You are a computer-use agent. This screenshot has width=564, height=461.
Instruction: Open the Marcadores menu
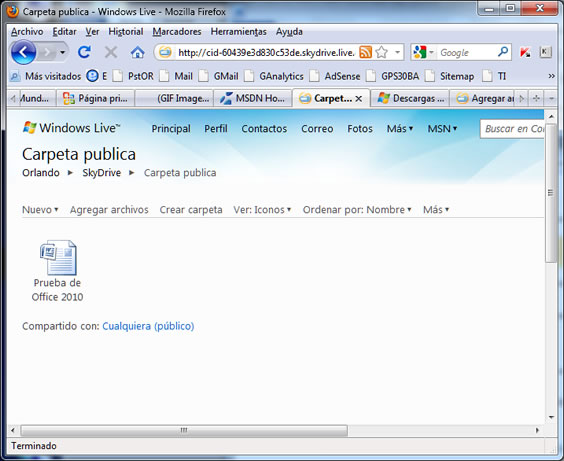click(x=177, y=32)
